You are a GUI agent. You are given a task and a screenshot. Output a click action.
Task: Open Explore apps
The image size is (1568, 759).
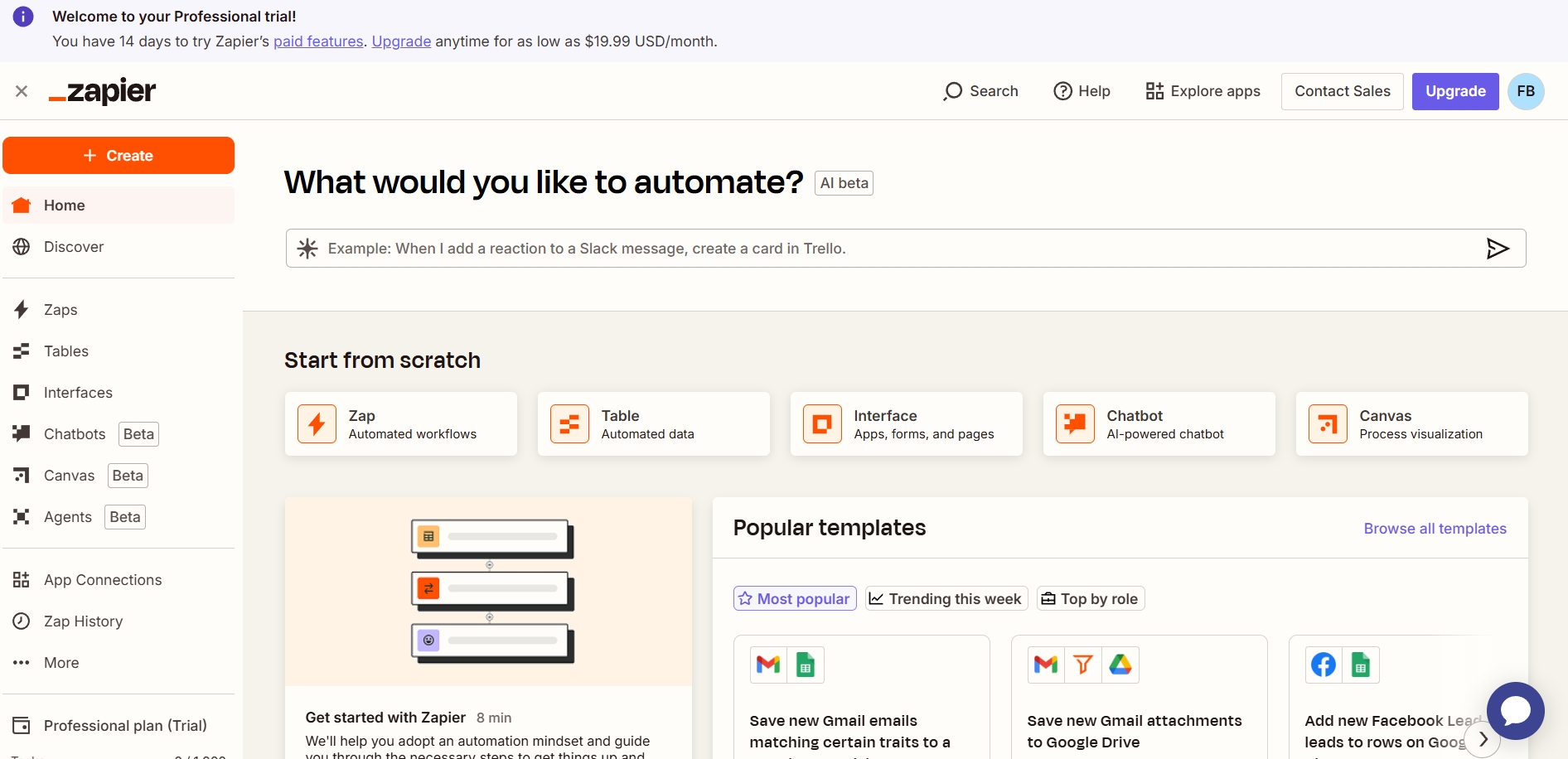click(1203, 91)
